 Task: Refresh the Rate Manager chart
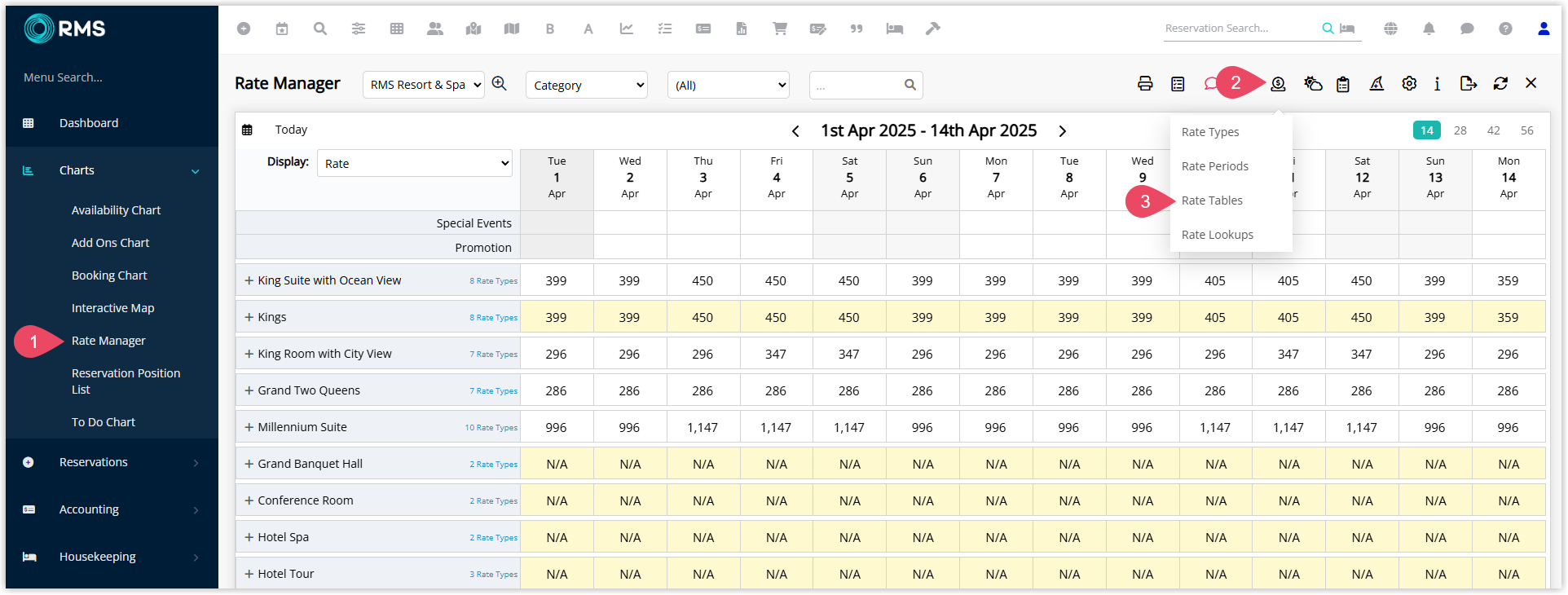pos(1500,83)
